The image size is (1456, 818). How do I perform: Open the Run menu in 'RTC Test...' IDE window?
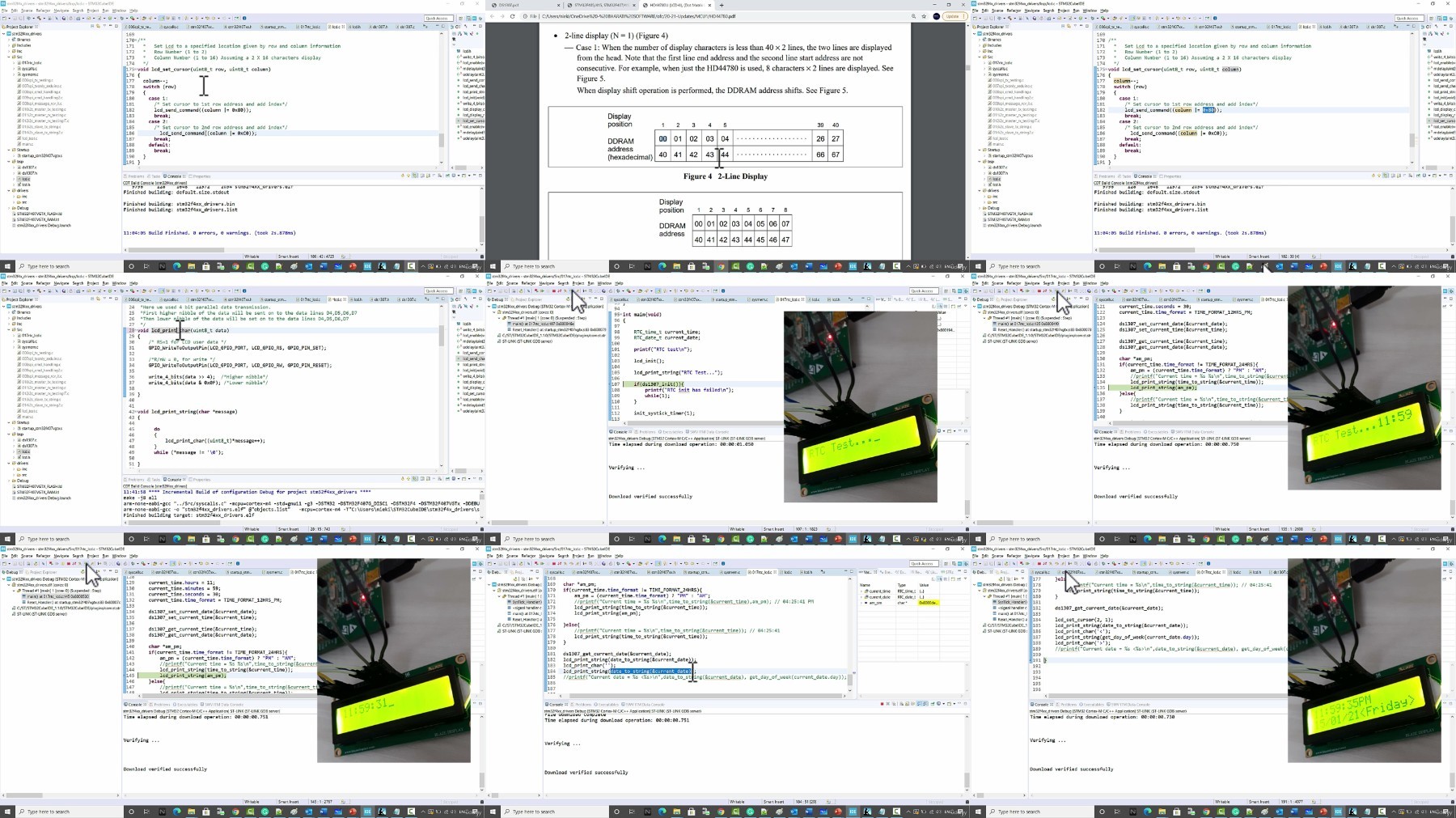[x=590, y=283]
